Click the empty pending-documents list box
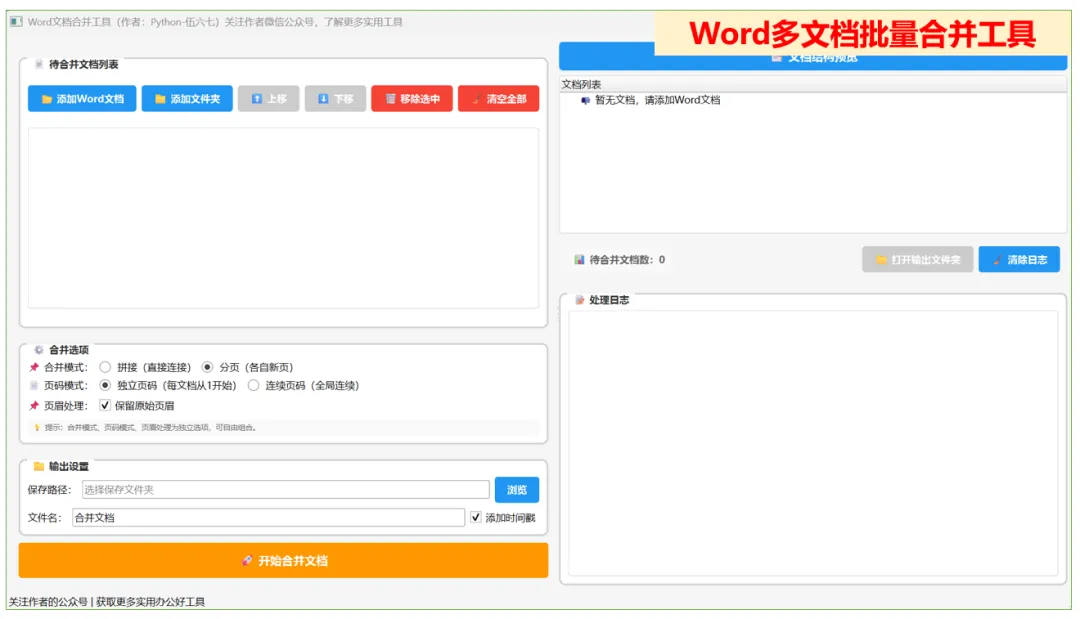The width and height of the screenshot is (1080, 619). coord(284,218)
